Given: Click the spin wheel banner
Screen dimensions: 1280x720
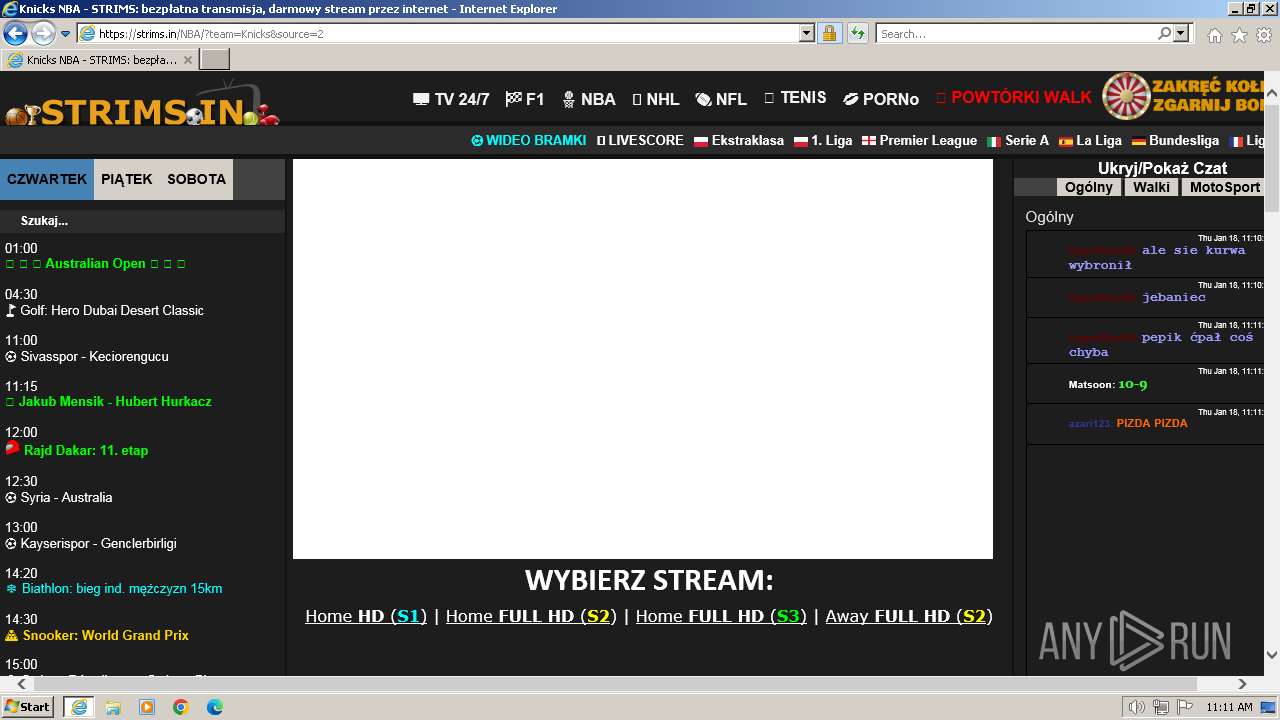Looking at the screenshot, I should (x=1185, y=97).
